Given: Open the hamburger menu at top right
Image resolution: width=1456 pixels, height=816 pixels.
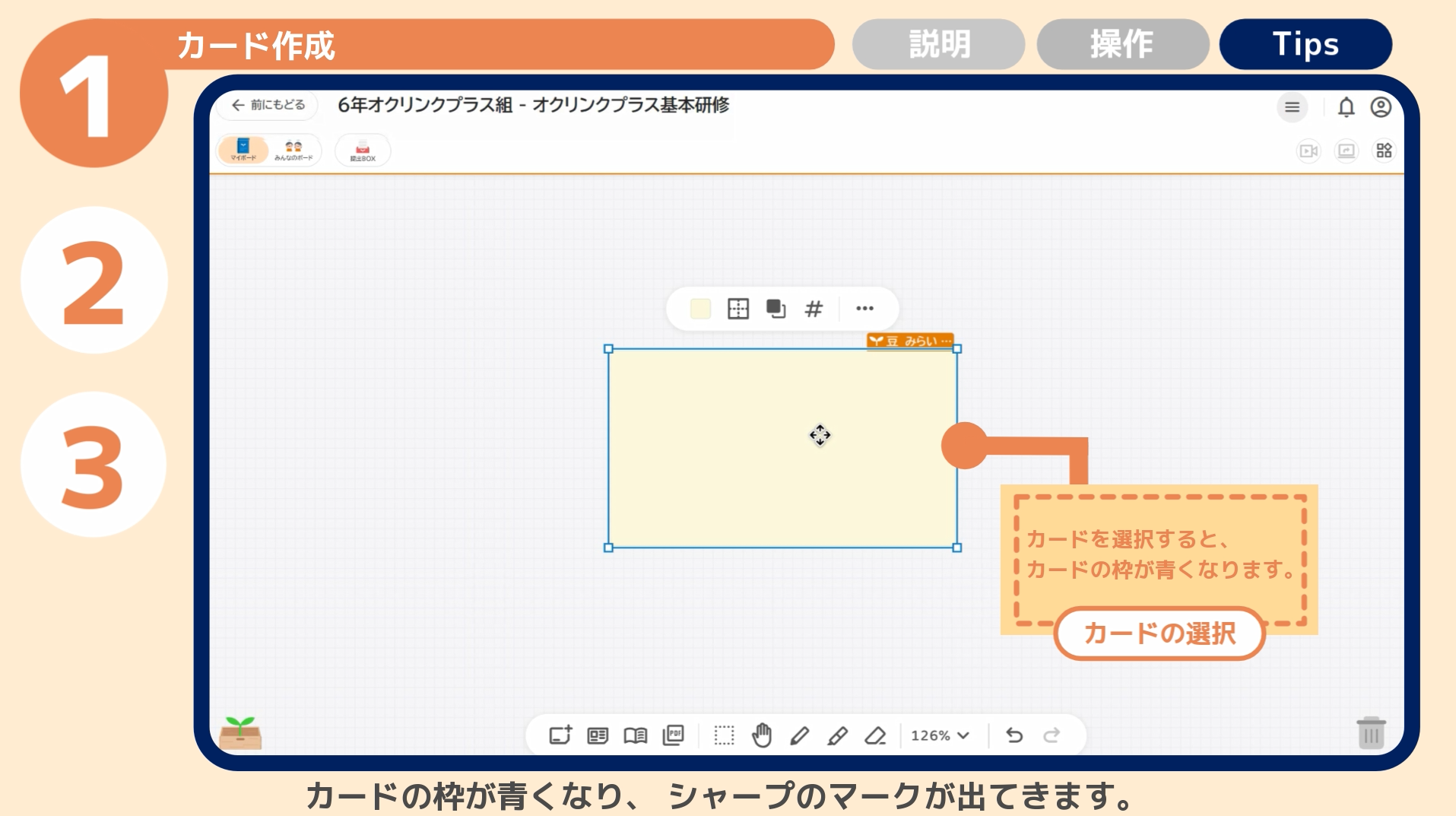Looking at the screenshot, I should click(1292, 107).
